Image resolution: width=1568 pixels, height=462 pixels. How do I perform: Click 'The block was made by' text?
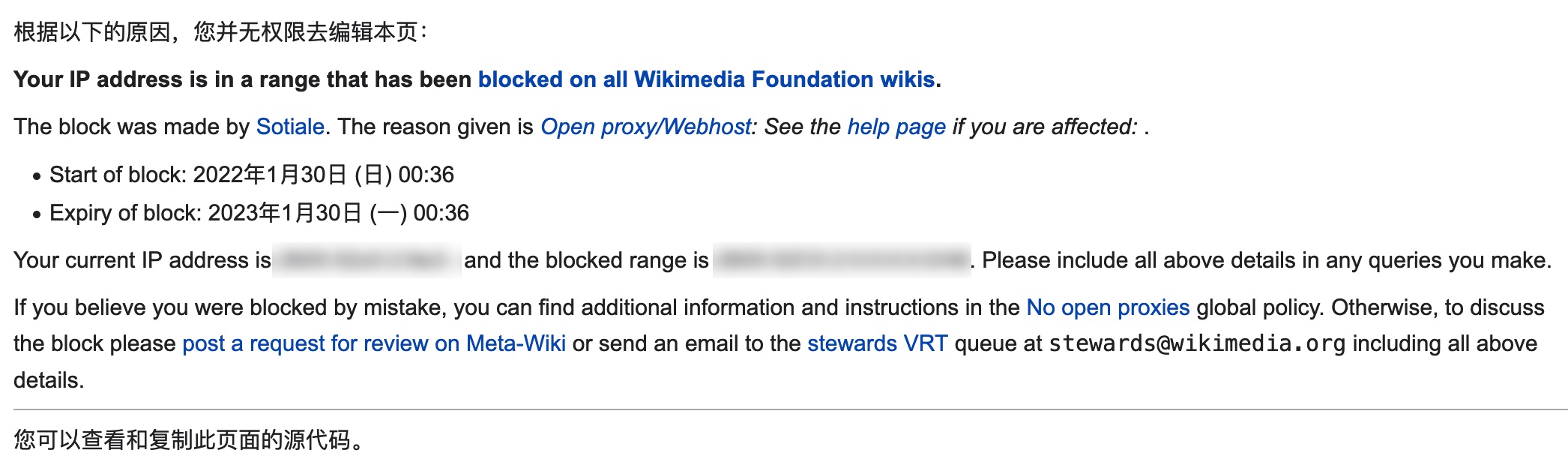(131, 127)
